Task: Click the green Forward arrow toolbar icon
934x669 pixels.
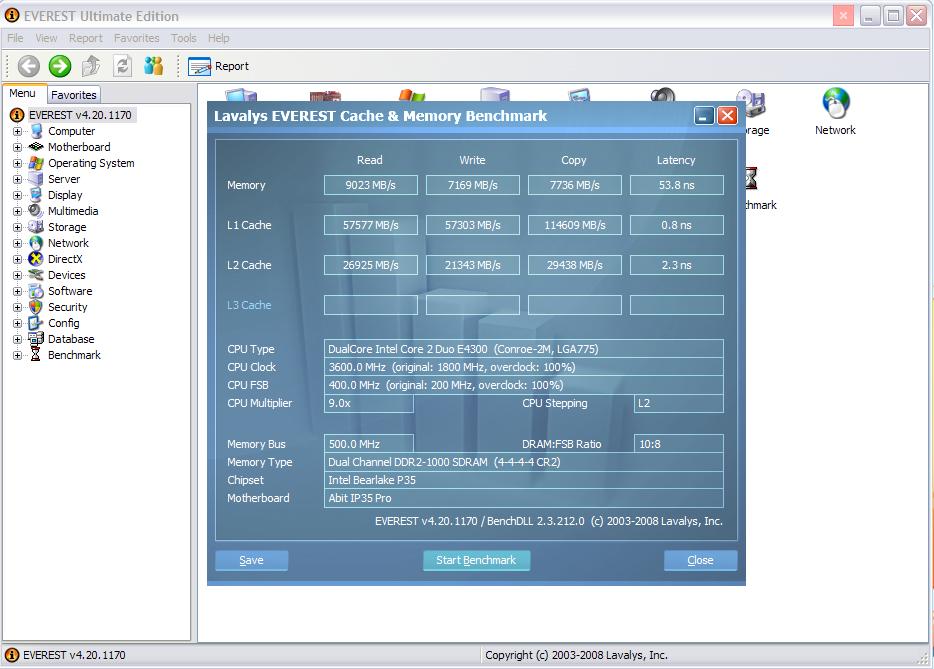Action: [60, 66]
